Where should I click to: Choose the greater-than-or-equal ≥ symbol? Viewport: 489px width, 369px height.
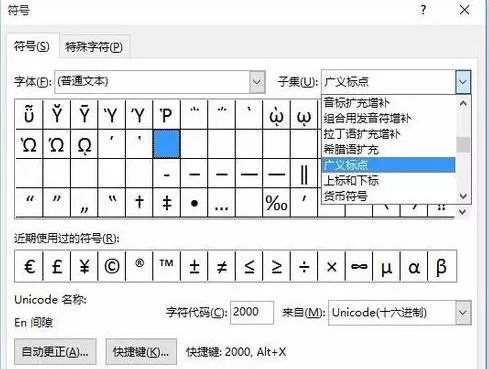click(x=276, y=266)
